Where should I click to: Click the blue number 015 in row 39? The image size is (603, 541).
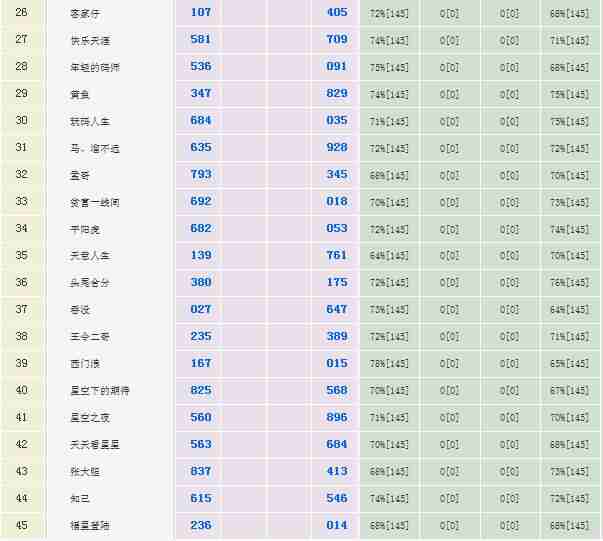pos(336,364)
